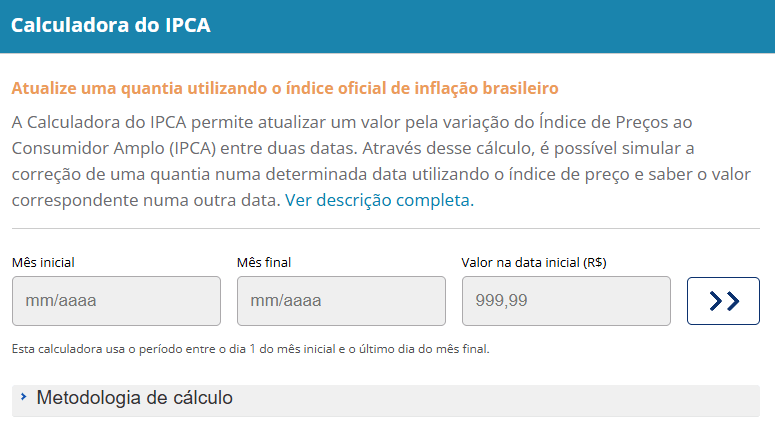Open the Metodologia de cálculo section title
Image resolution: width=775 pixels, height=434 pixels.
click(x=134, y=398)
